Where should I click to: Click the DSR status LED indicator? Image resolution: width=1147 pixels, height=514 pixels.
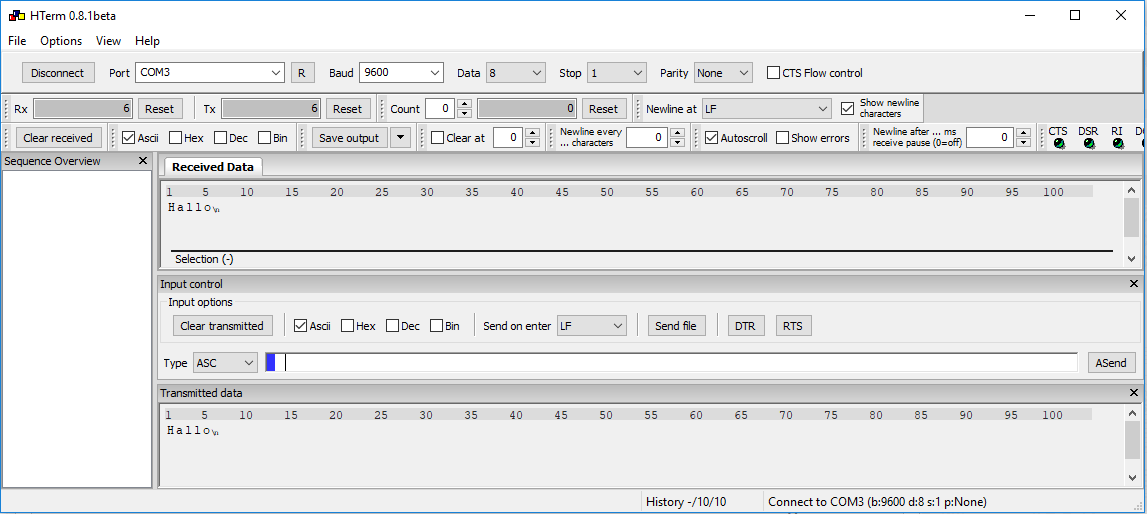[x=1089, y=144]
